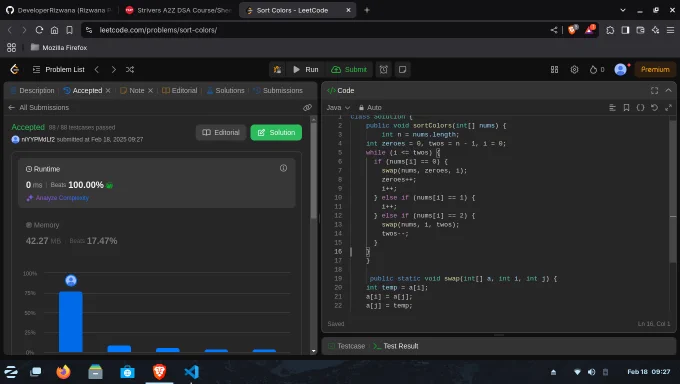Click Analyze Complexity link
Screen dimensions: 680x384
(x=58, y=198)
